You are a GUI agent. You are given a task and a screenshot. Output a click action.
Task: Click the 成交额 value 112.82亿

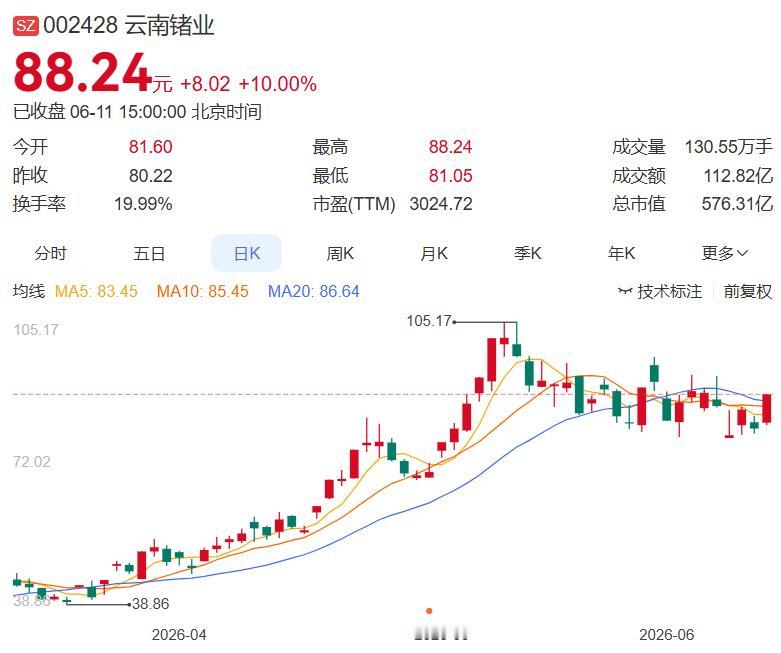[x=738, y=175]
